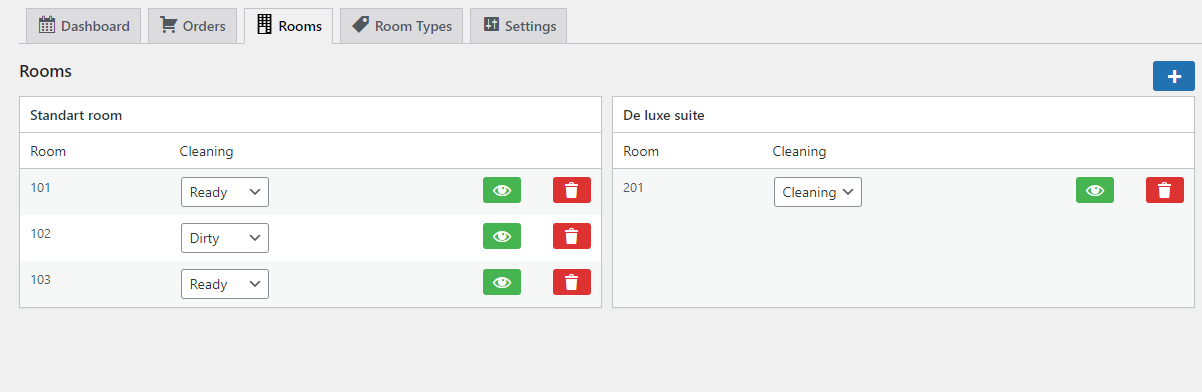Delete room 201 with the trash icon
This screenshot has height=392, width=1202.
point(1165,190)
